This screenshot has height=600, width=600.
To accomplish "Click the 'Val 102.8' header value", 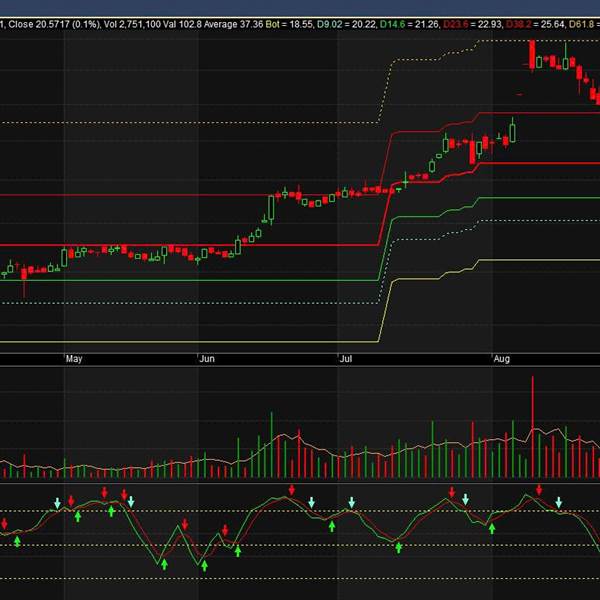I will [182, 24].
